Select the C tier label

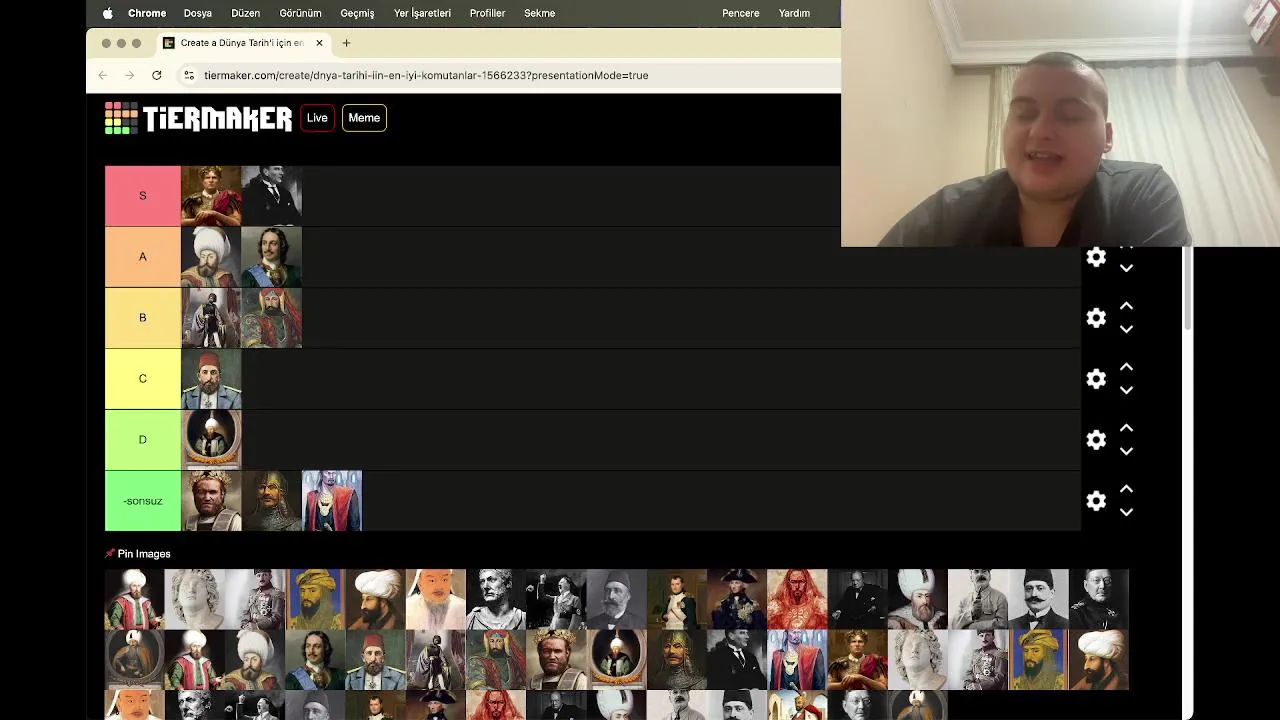[143, 379]
